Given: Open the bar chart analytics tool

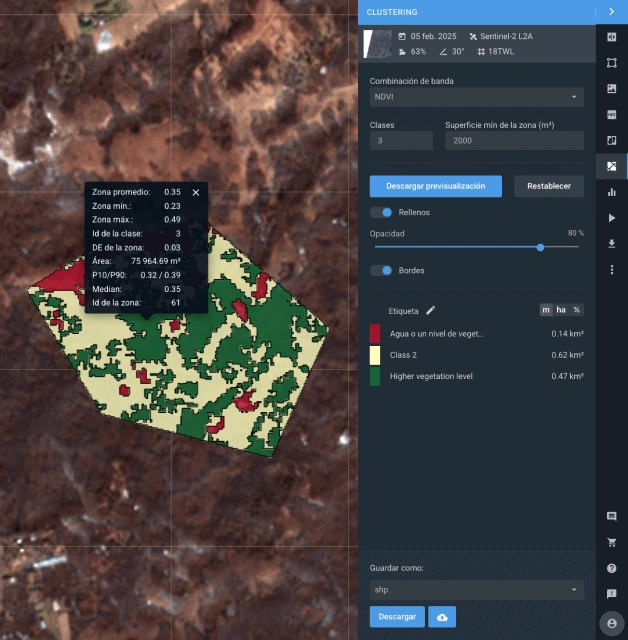Looking at the screenshot, I should coord(611,192).
